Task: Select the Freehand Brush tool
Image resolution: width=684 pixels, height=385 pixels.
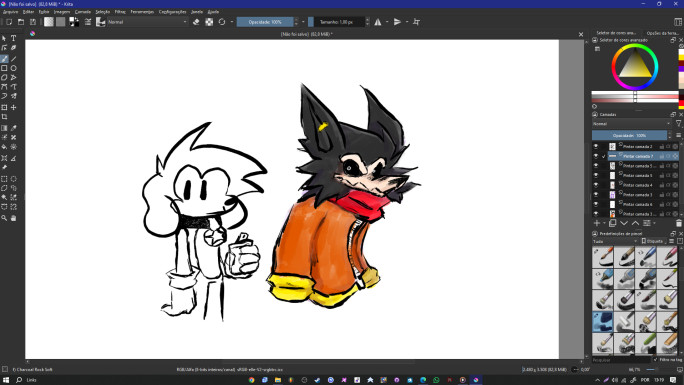Action: (x=4, y=59)
